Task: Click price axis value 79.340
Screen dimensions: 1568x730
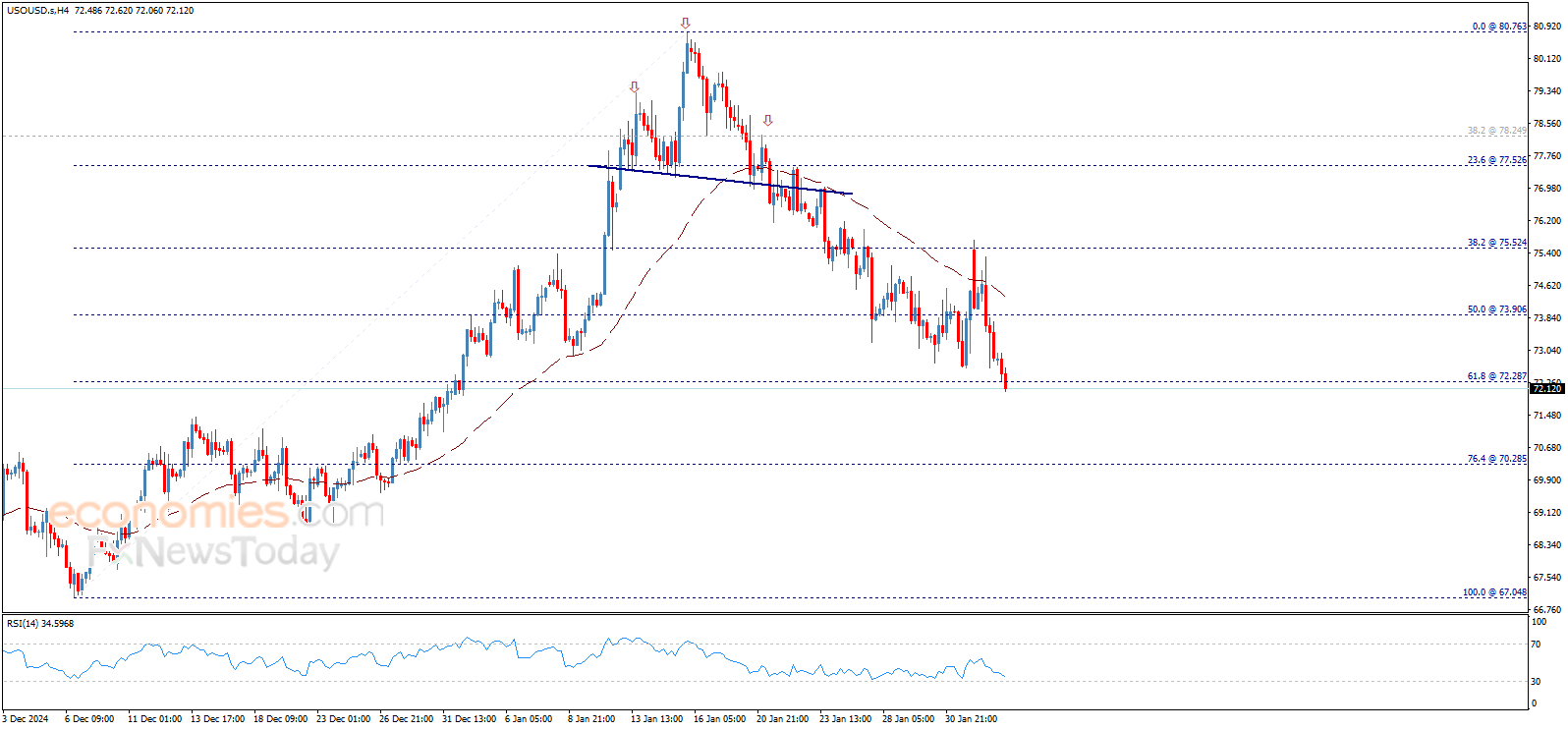Action: [x=1547, y=91]
